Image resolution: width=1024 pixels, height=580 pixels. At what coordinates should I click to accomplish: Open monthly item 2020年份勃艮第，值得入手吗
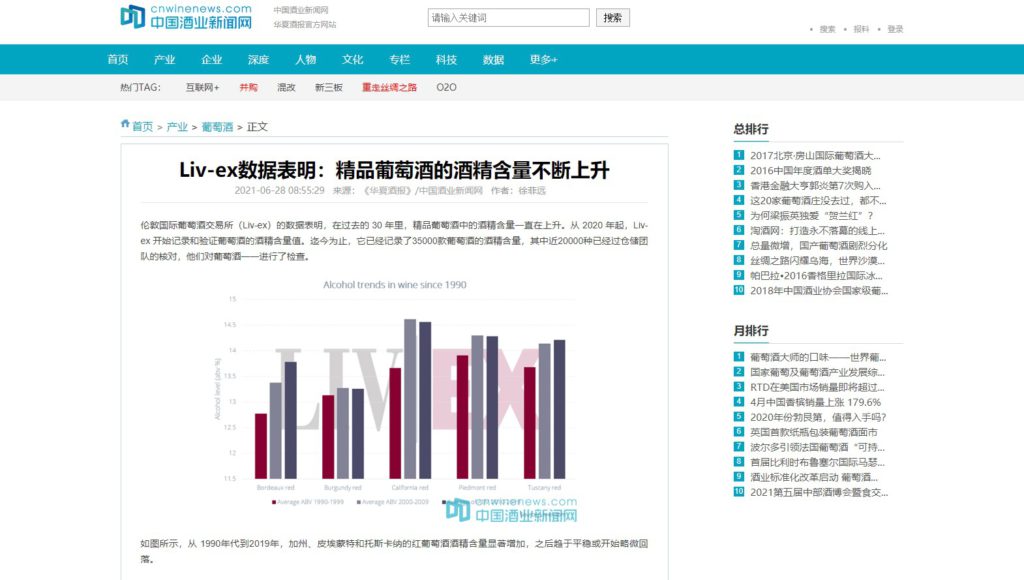click(x=818, y=417)
